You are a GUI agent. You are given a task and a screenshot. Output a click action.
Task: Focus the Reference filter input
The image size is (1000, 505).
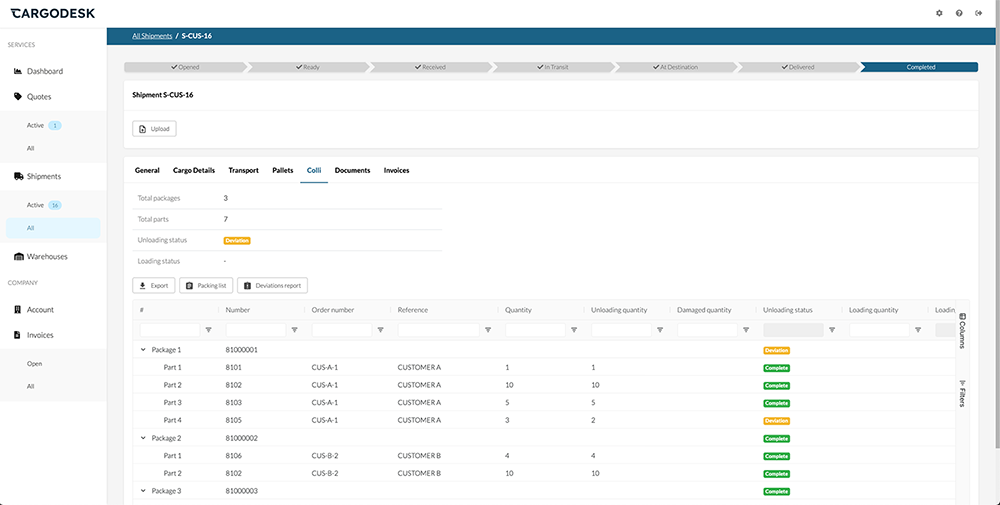(x=439, y=330)
